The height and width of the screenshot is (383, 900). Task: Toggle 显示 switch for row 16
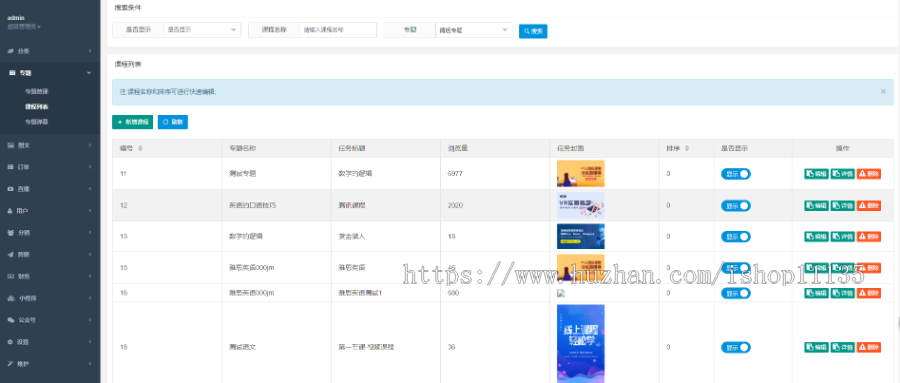pos(736,293)
